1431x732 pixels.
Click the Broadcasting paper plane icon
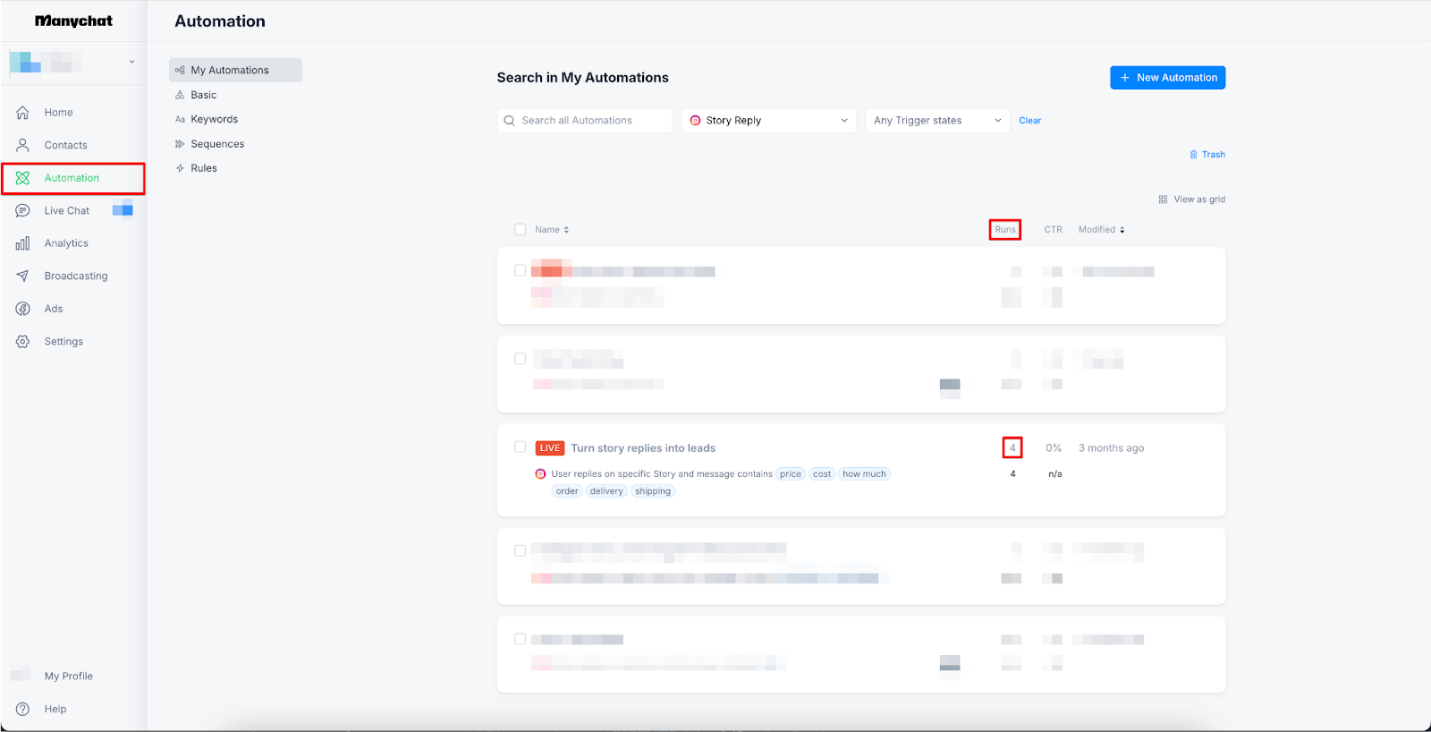pyautogui.click(x=22, y=276)
